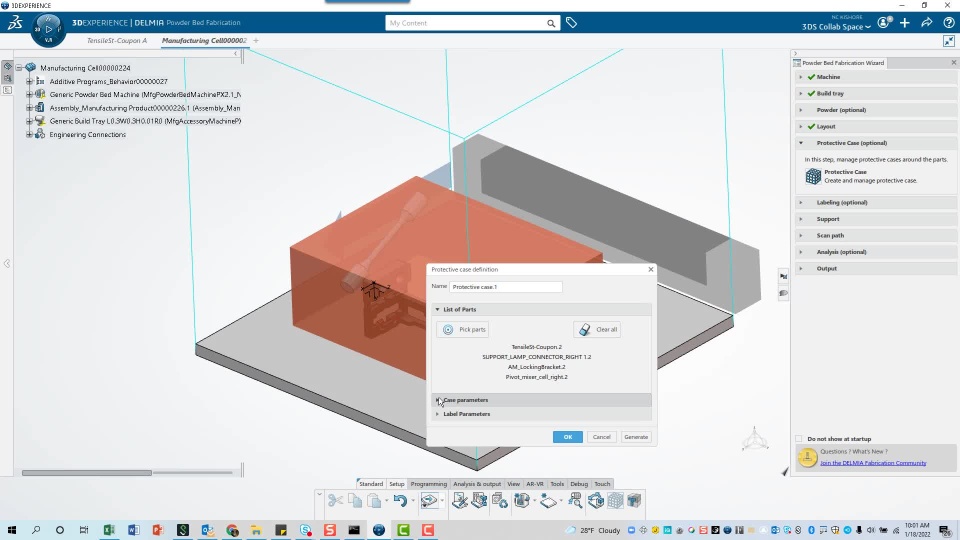Image resolution: width=960 pixels, height=540 pixels.
Task: Click the lattice grid cube icon
Action: (x=615, y=501)
